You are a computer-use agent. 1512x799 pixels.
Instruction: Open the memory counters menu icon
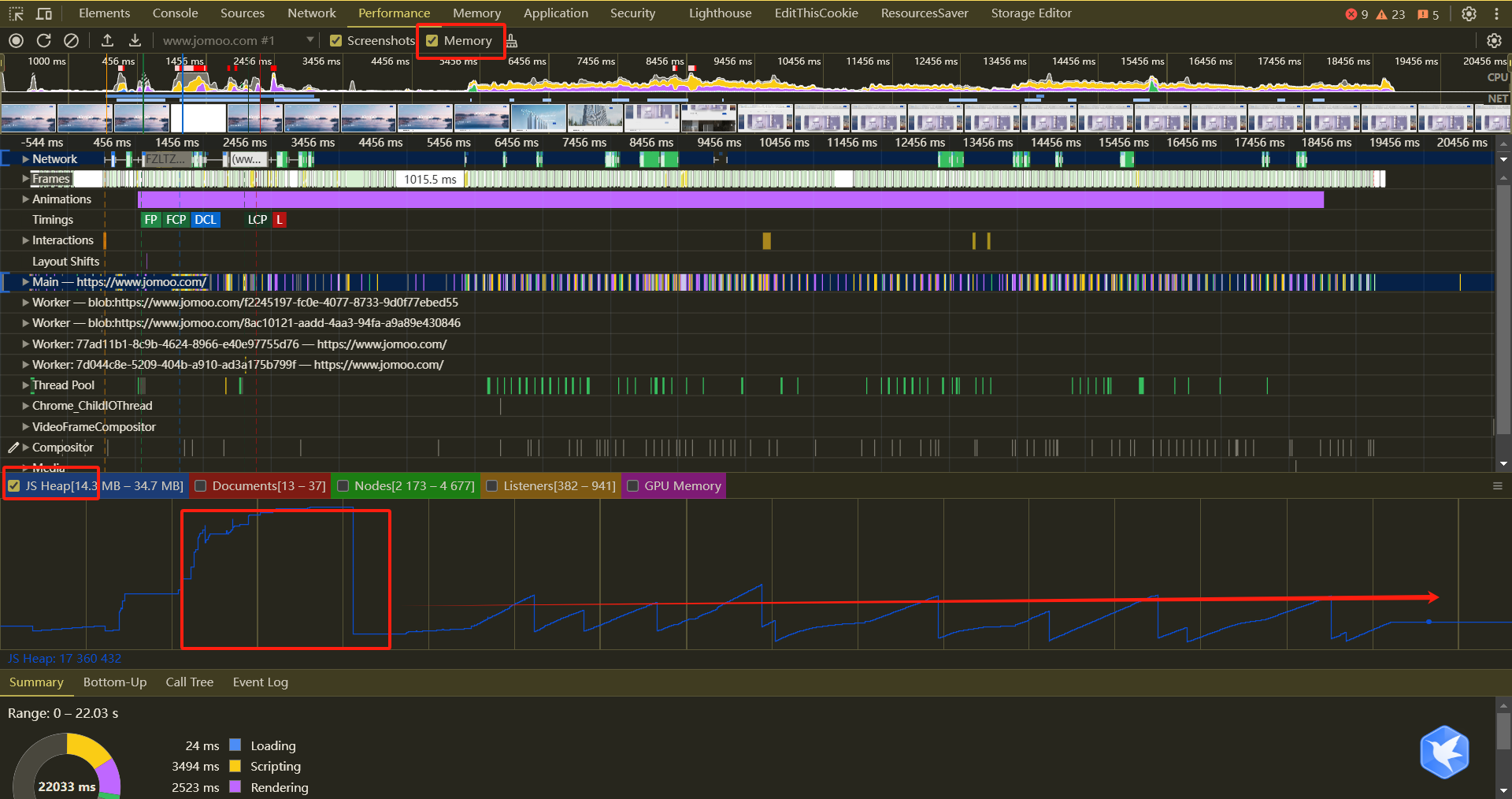click(x=1498, y=486)
